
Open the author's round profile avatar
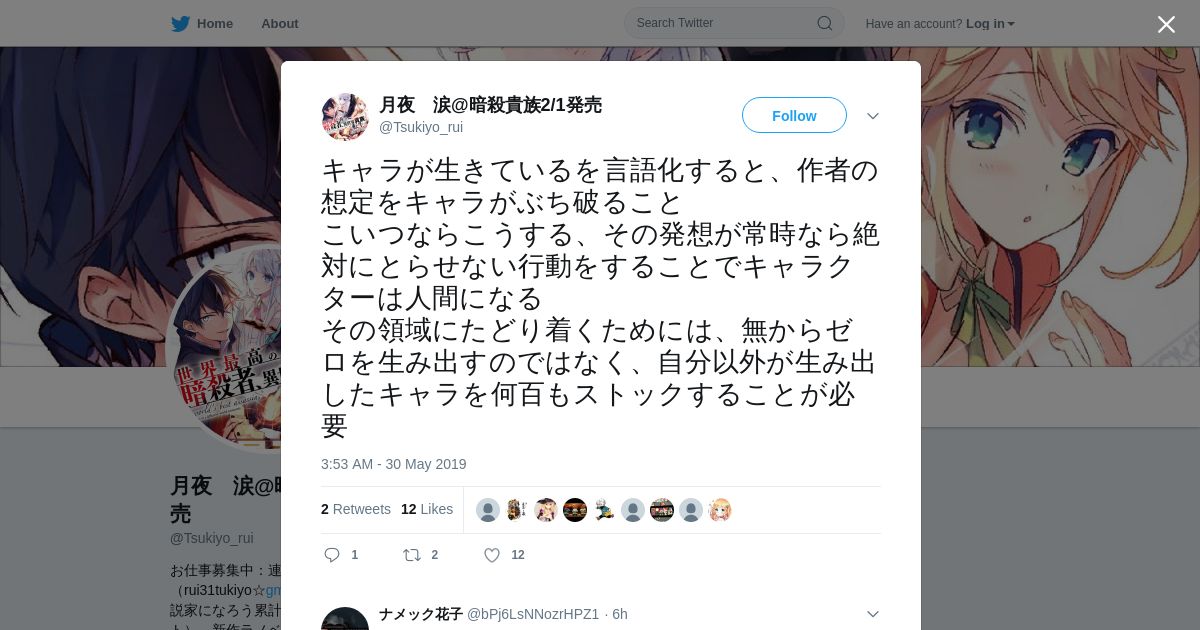click(345, 117)
